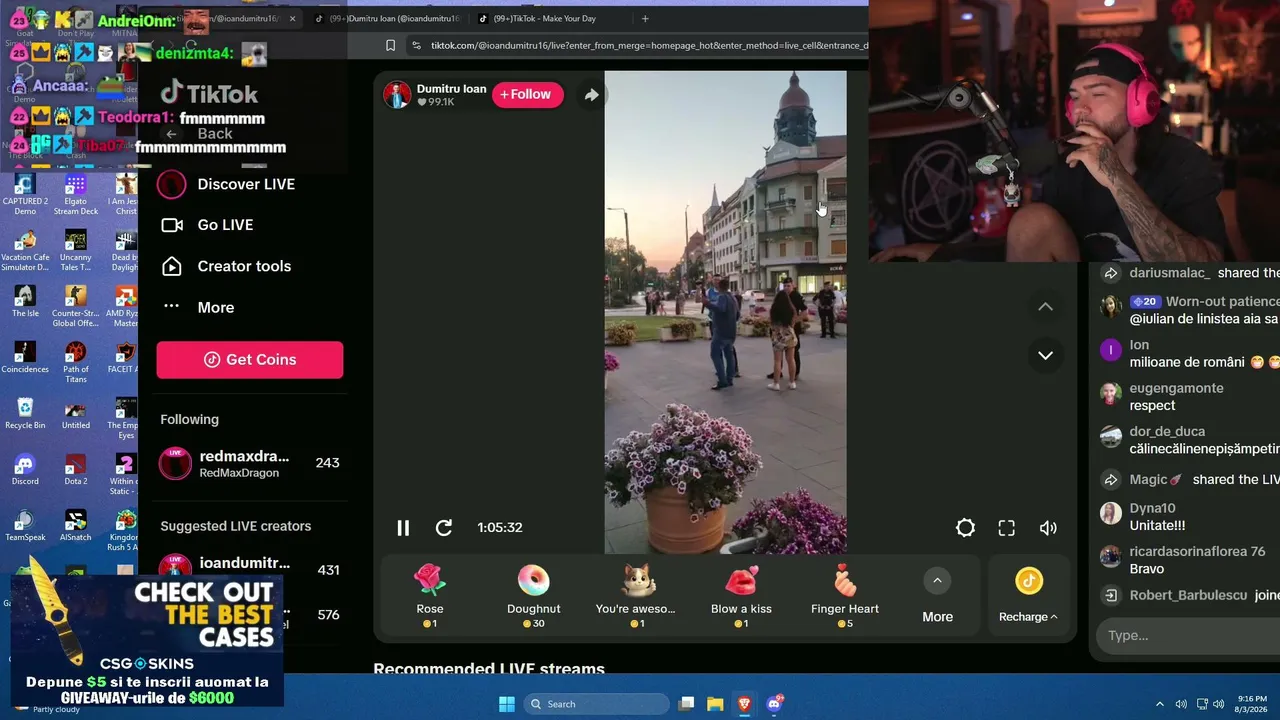The image size is (1280, 720).
Task: Reload the live stream with the refresh icon
Action: tap(444, 528)
